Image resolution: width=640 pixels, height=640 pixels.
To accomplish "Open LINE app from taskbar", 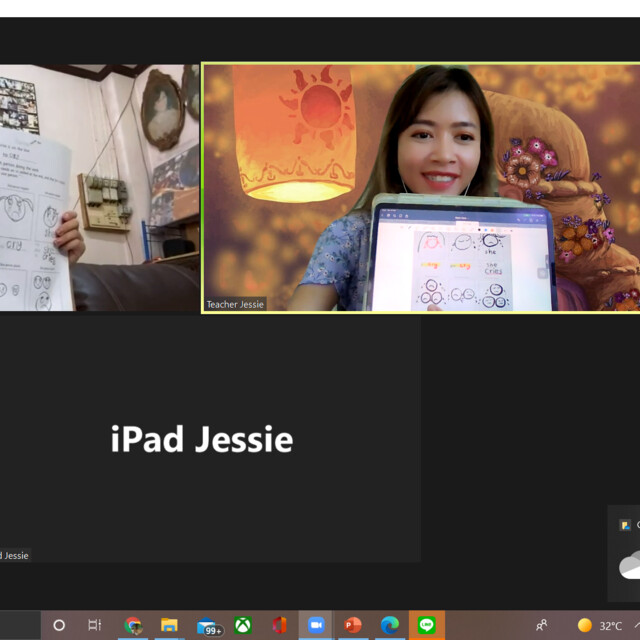I will (427, 625).
